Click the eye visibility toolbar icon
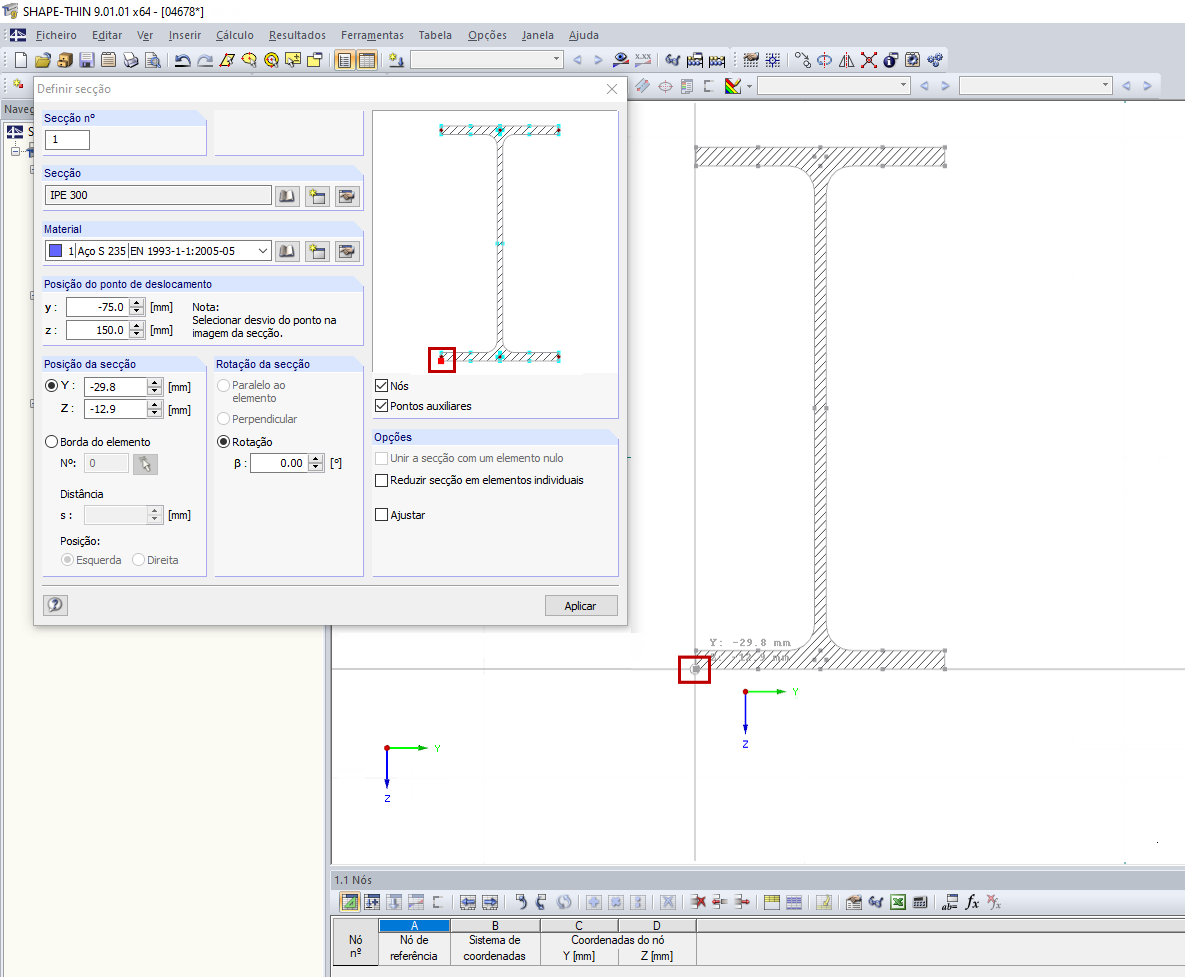This screenshot has height=977, width=1185. point(620,60)
